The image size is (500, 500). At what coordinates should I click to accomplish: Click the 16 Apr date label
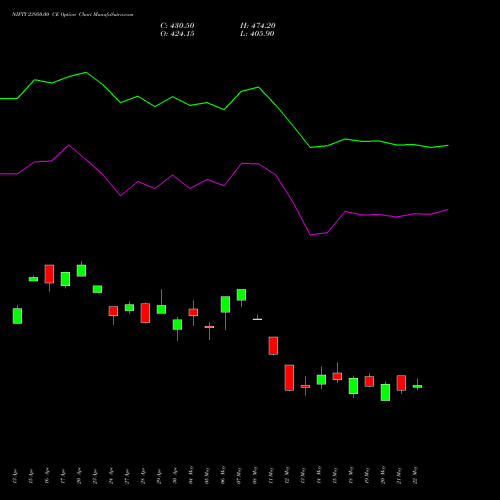click(47, 475)
